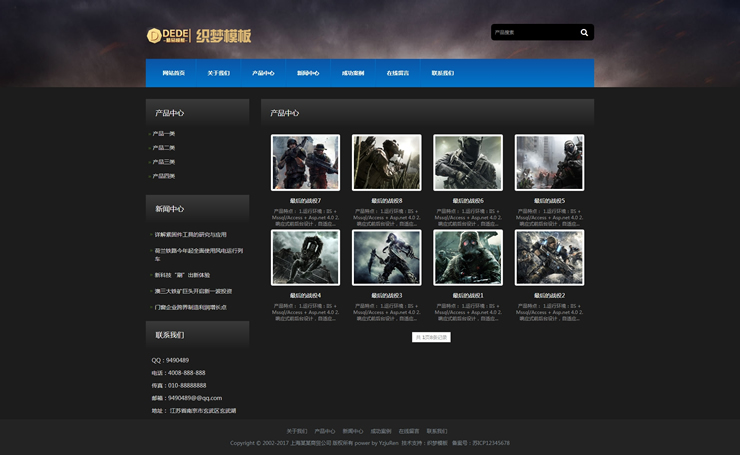Open the 网站首页 navigation tab
Viewport: 740px width, 455px height.
pos(173,73)
